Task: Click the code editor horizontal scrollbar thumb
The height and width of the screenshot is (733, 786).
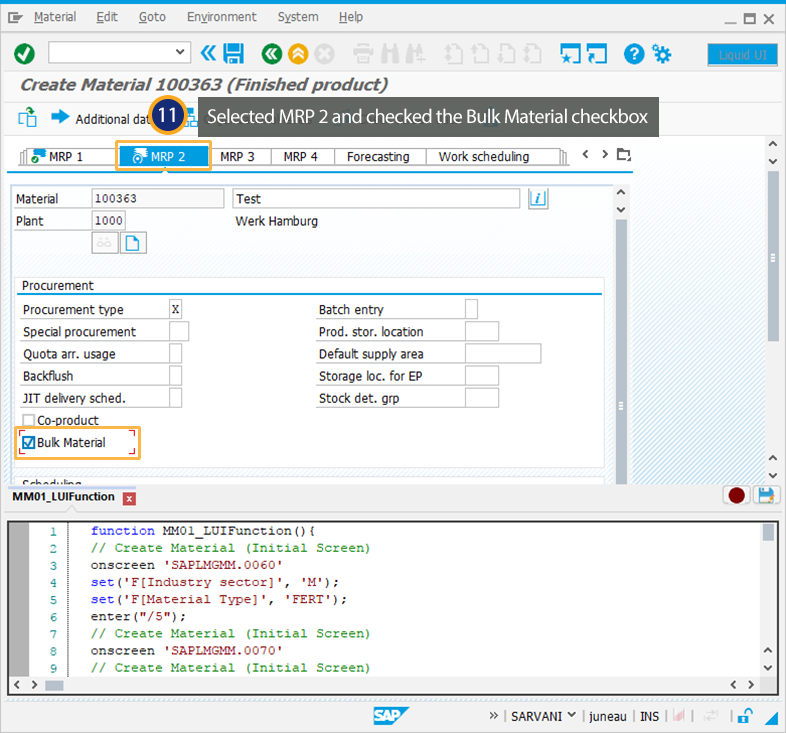Action: (x=54, y=685)
